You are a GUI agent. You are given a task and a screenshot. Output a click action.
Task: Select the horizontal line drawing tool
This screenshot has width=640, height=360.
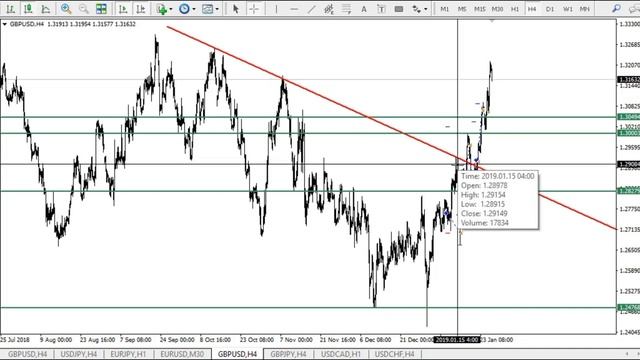click(294, 9)
